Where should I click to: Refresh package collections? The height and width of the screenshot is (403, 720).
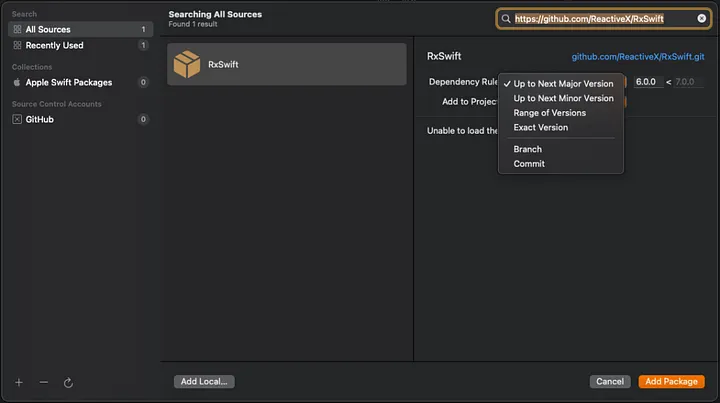[68, 382]
